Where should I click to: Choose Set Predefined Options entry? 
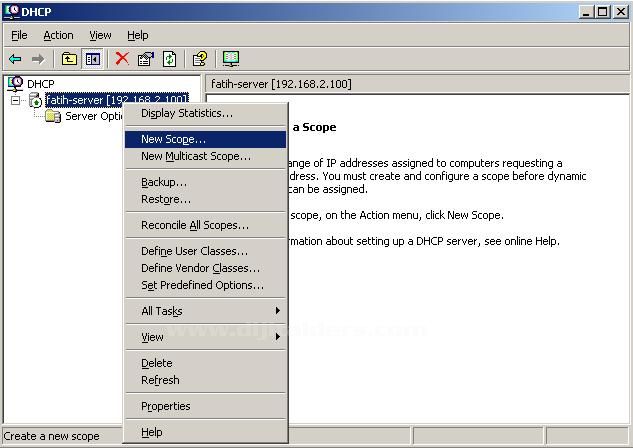click(202, 285)
